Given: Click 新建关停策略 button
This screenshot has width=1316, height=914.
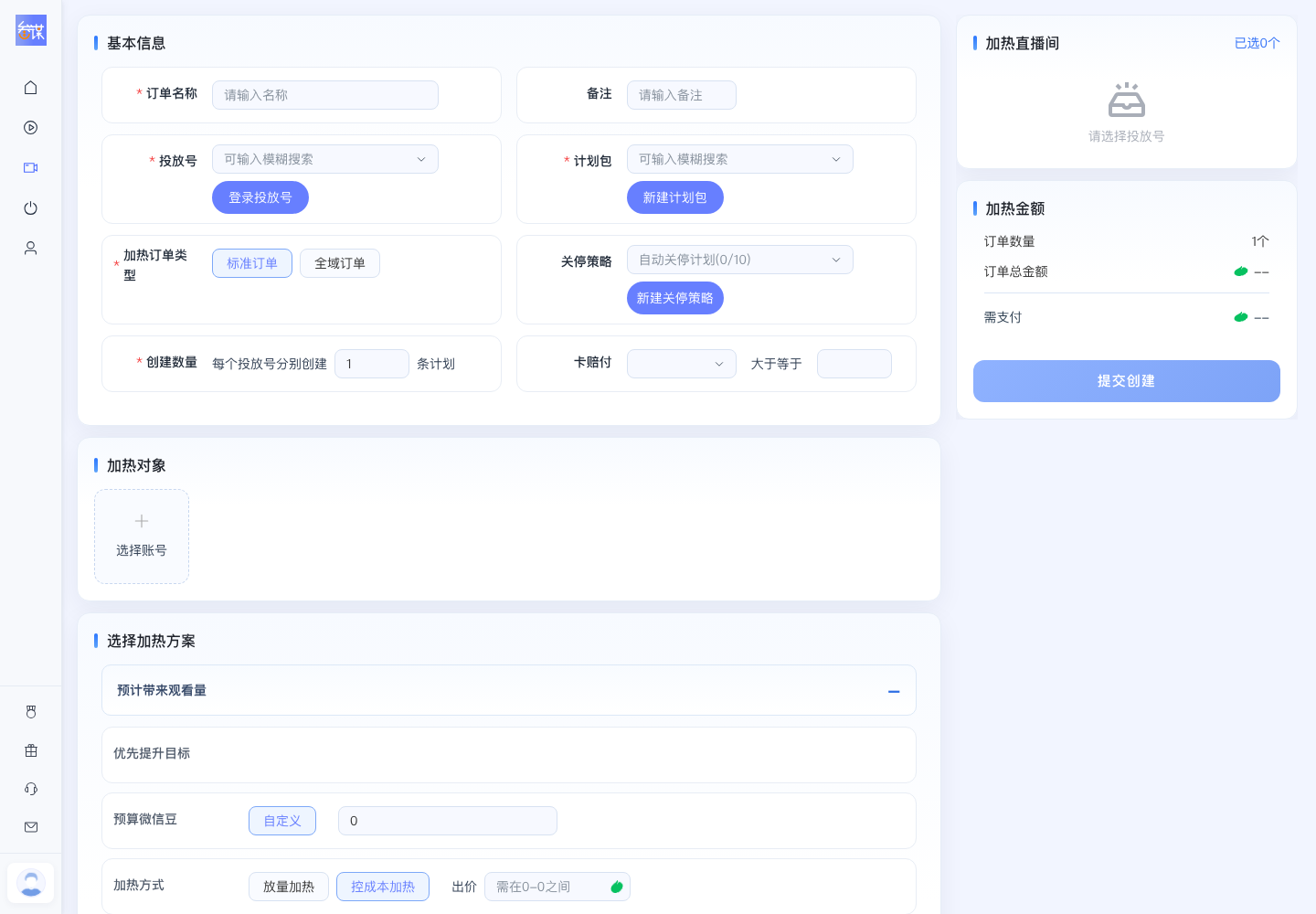Looking at the screenshot, I should point(675,298).
